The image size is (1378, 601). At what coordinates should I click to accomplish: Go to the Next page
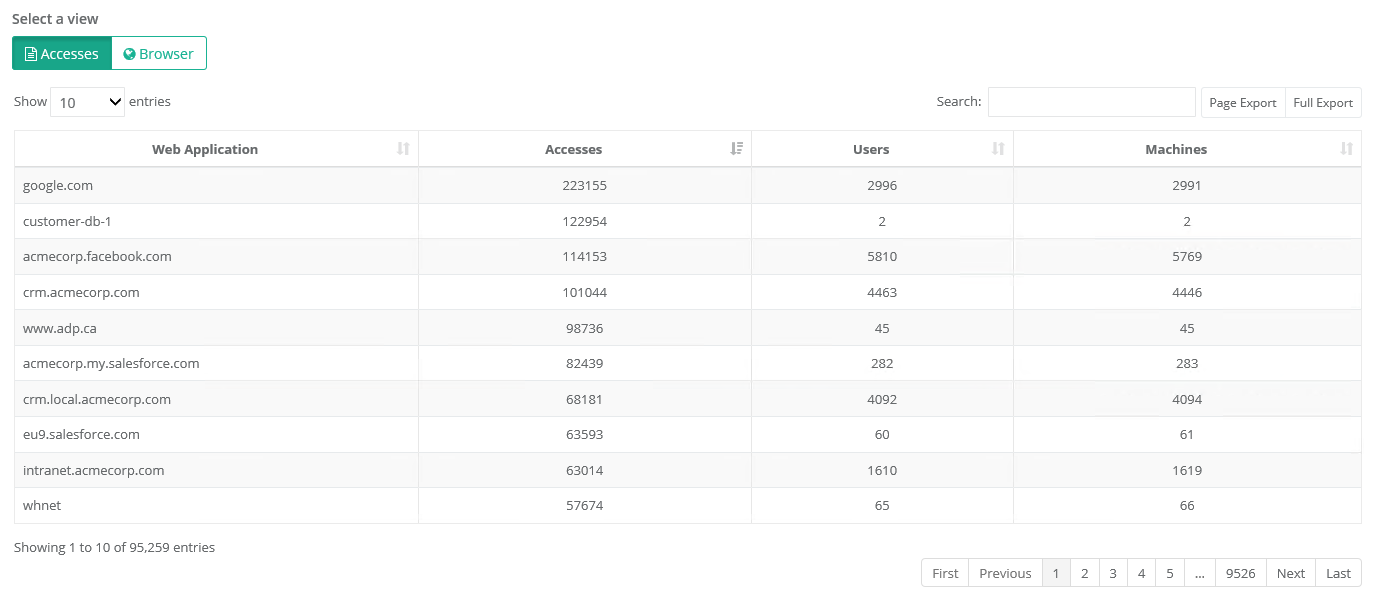1291,573
